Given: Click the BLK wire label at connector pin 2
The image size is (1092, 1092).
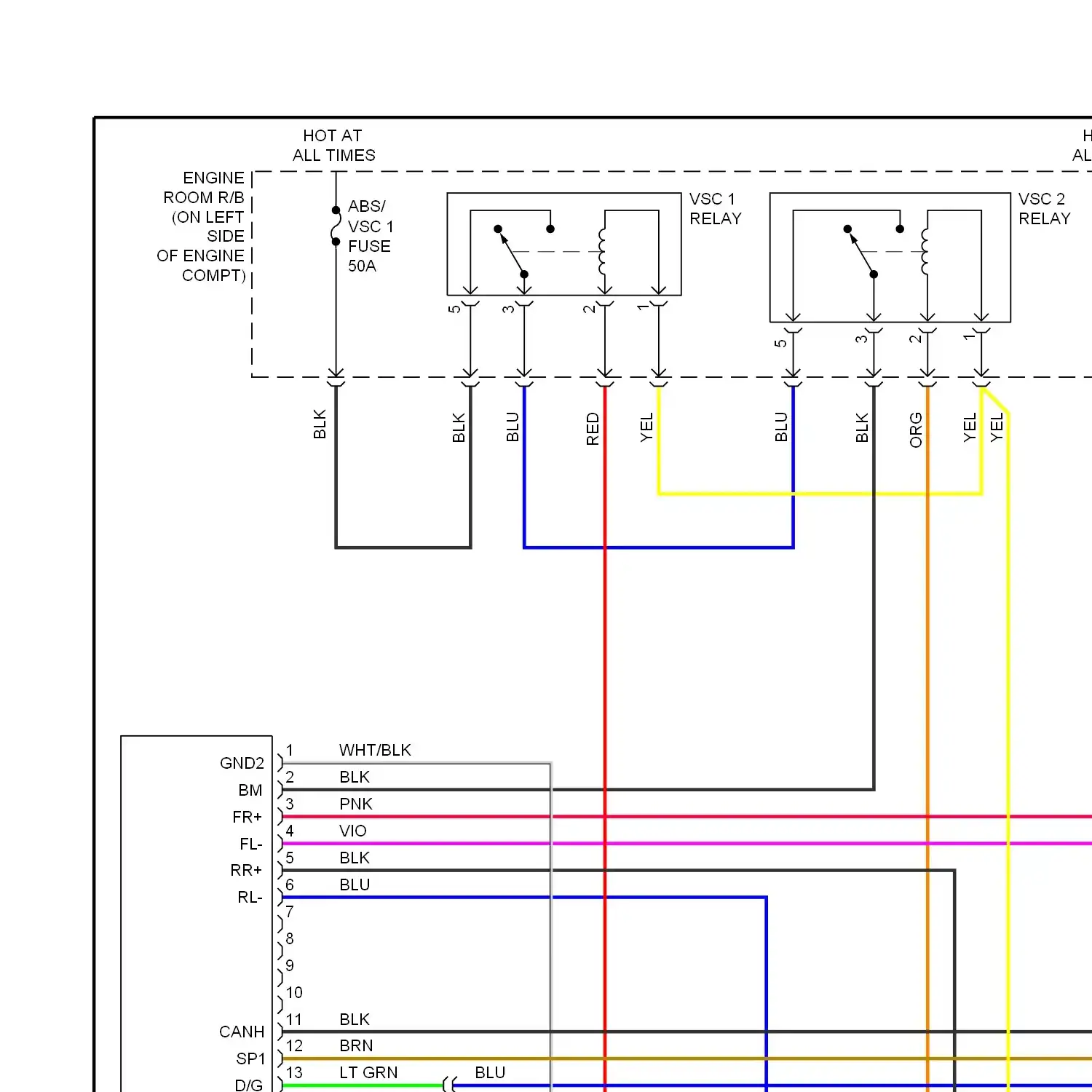Looking at the screenshot, I should pyautogui.click(x=355, y=777).
